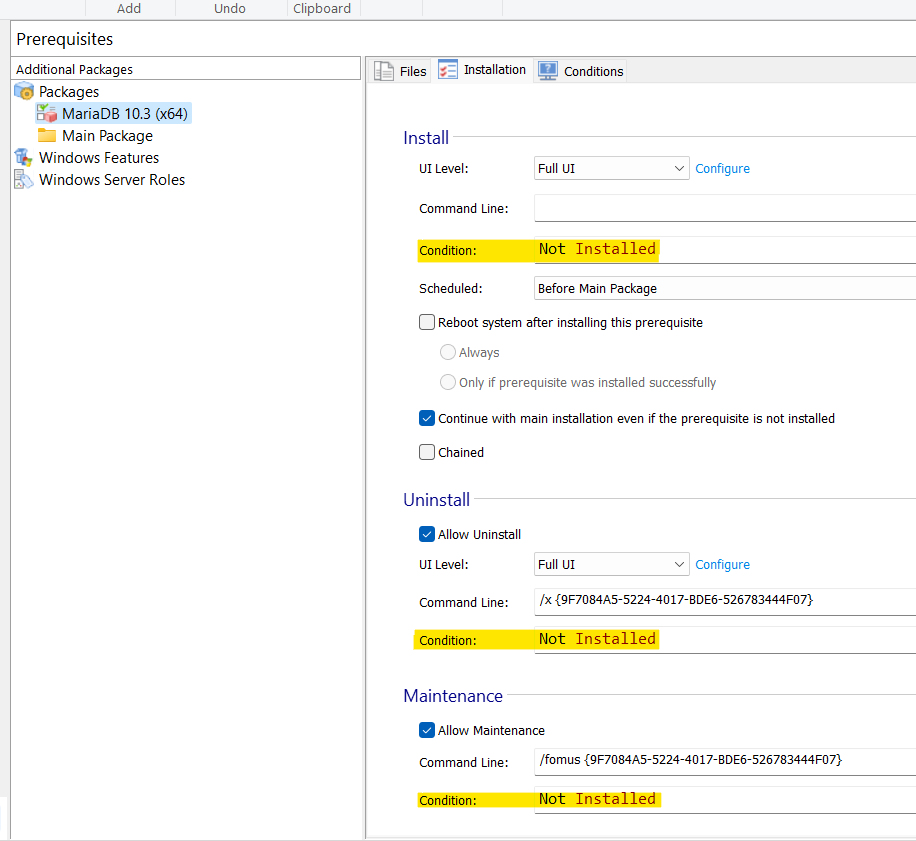Click the Main Package folder icon
Screen dimensions: 916x841
coord(47,136)
